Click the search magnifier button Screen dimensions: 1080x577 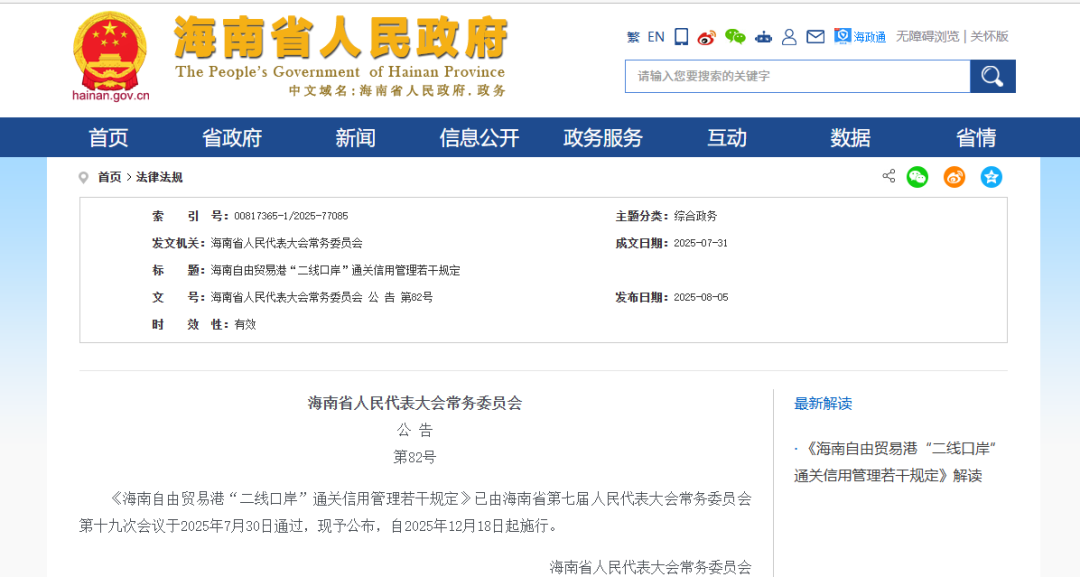point(992,75)
